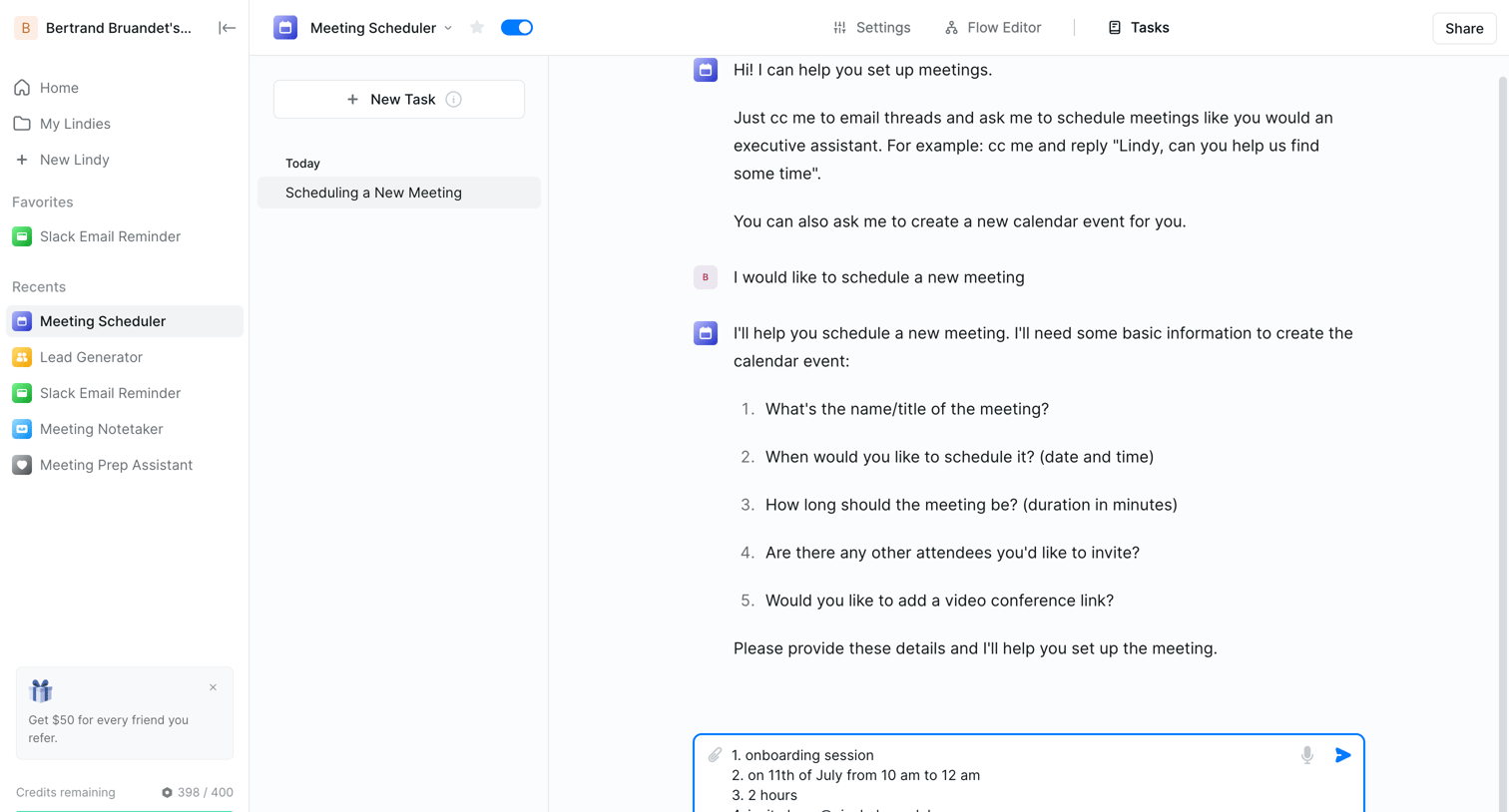Image resolution: width=1509 pixels, height=812 pixels.
Task: Toggle the Meeting Scheduler on/off switch
Action: coord(517,28)
